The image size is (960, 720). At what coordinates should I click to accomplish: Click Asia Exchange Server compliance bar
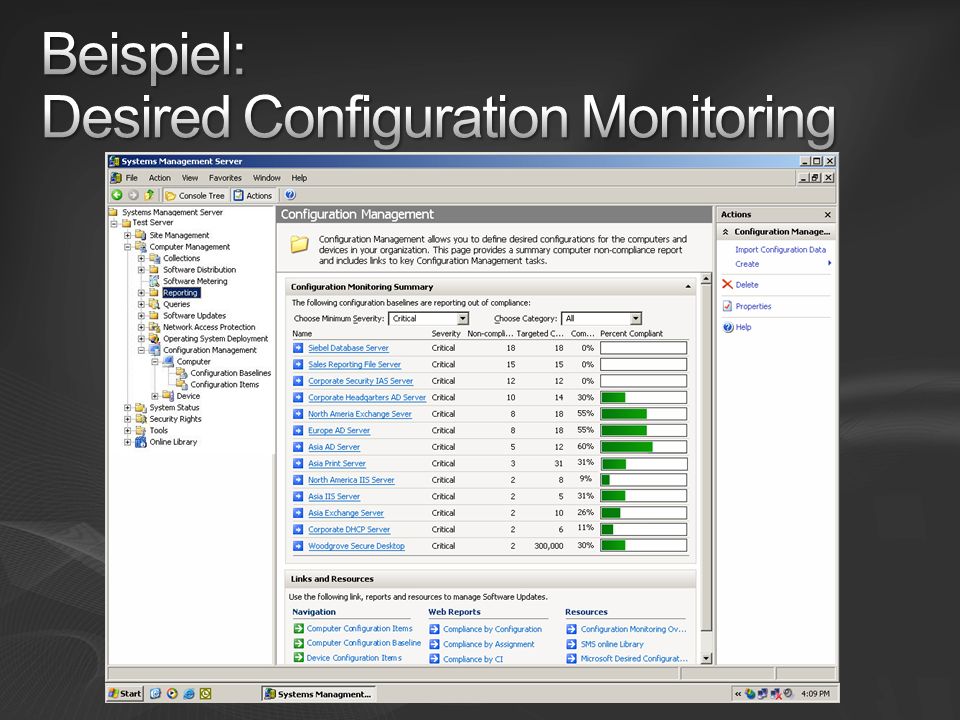click(643, 513)
